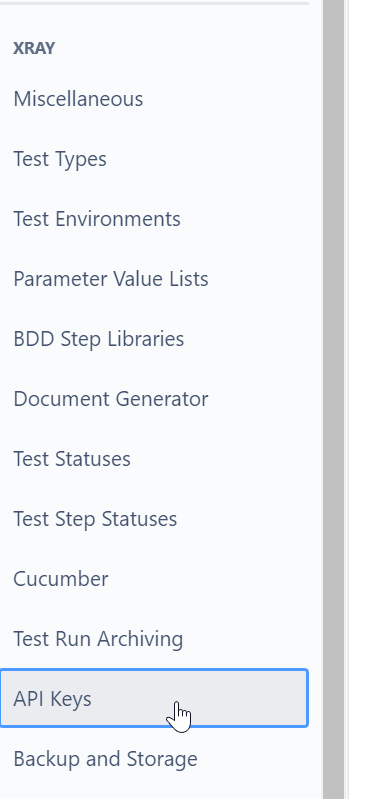Viewport: 368px width, 799px height.
Task: Click the sidebar vertical scrollbar
Action: pyautogui.click(x=333, y=400)
